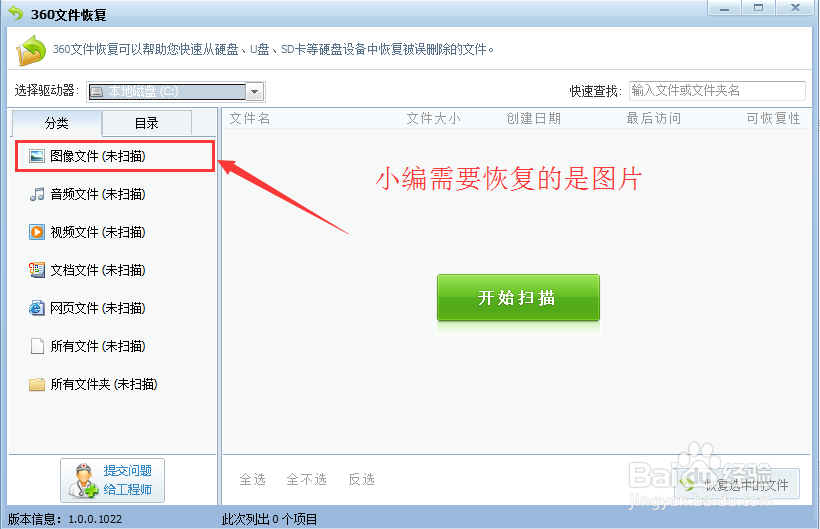
Task: Select the image files category icon
Action: (37, 156)
